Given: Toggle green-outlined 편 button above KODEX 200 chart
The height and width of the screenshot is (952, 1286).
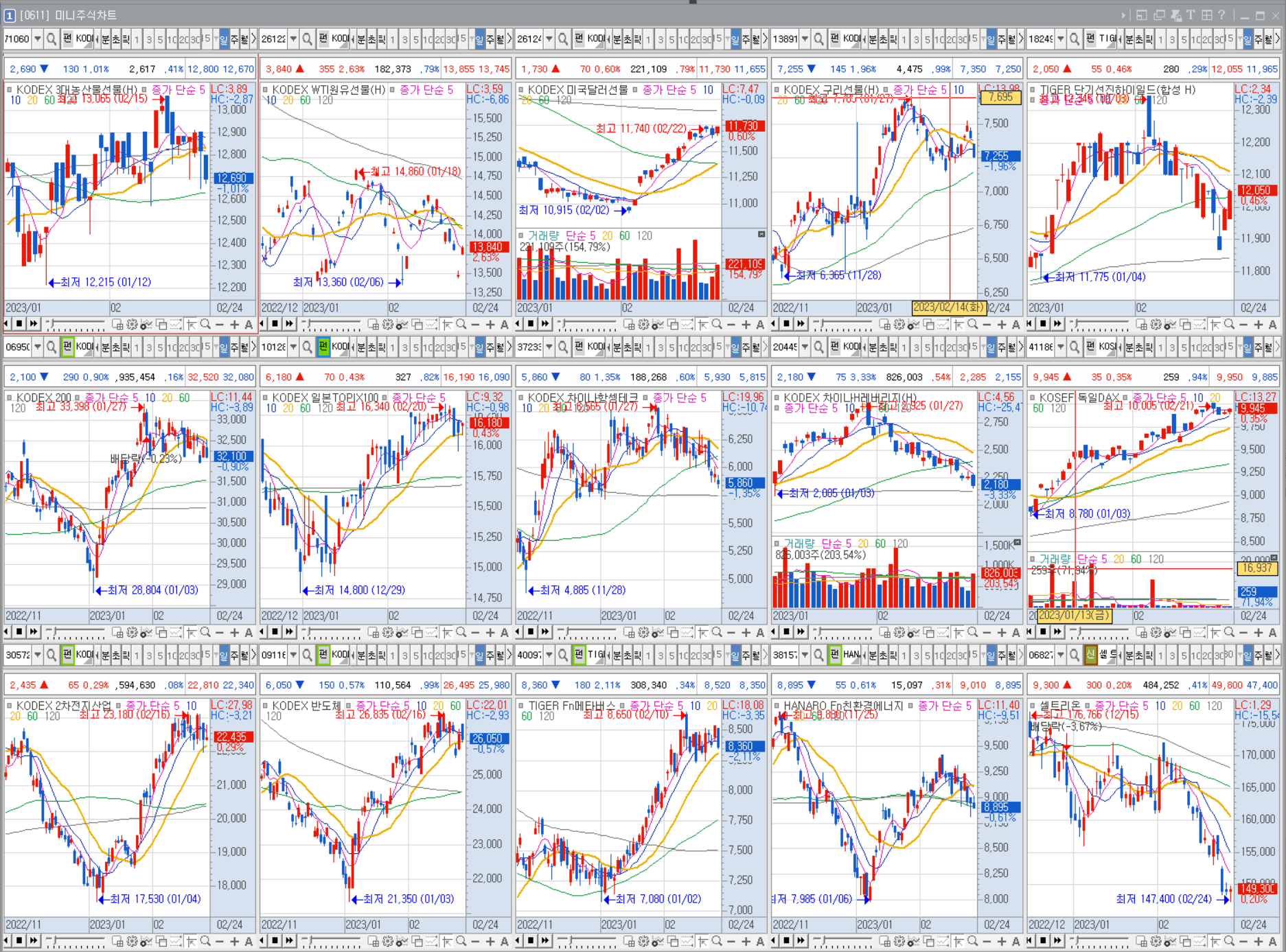Looking at the screenshot, I should point(67,347).
